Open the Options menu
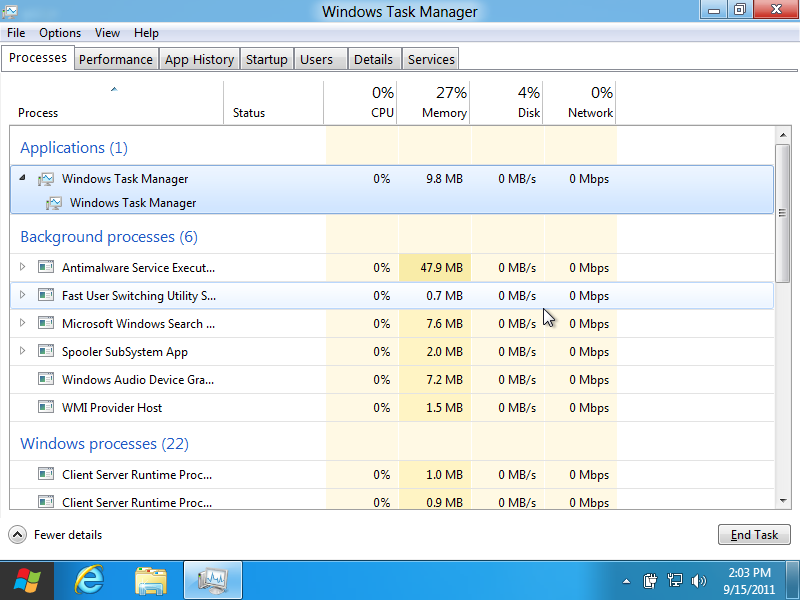800x600 pixels. [x=60, y=33]
